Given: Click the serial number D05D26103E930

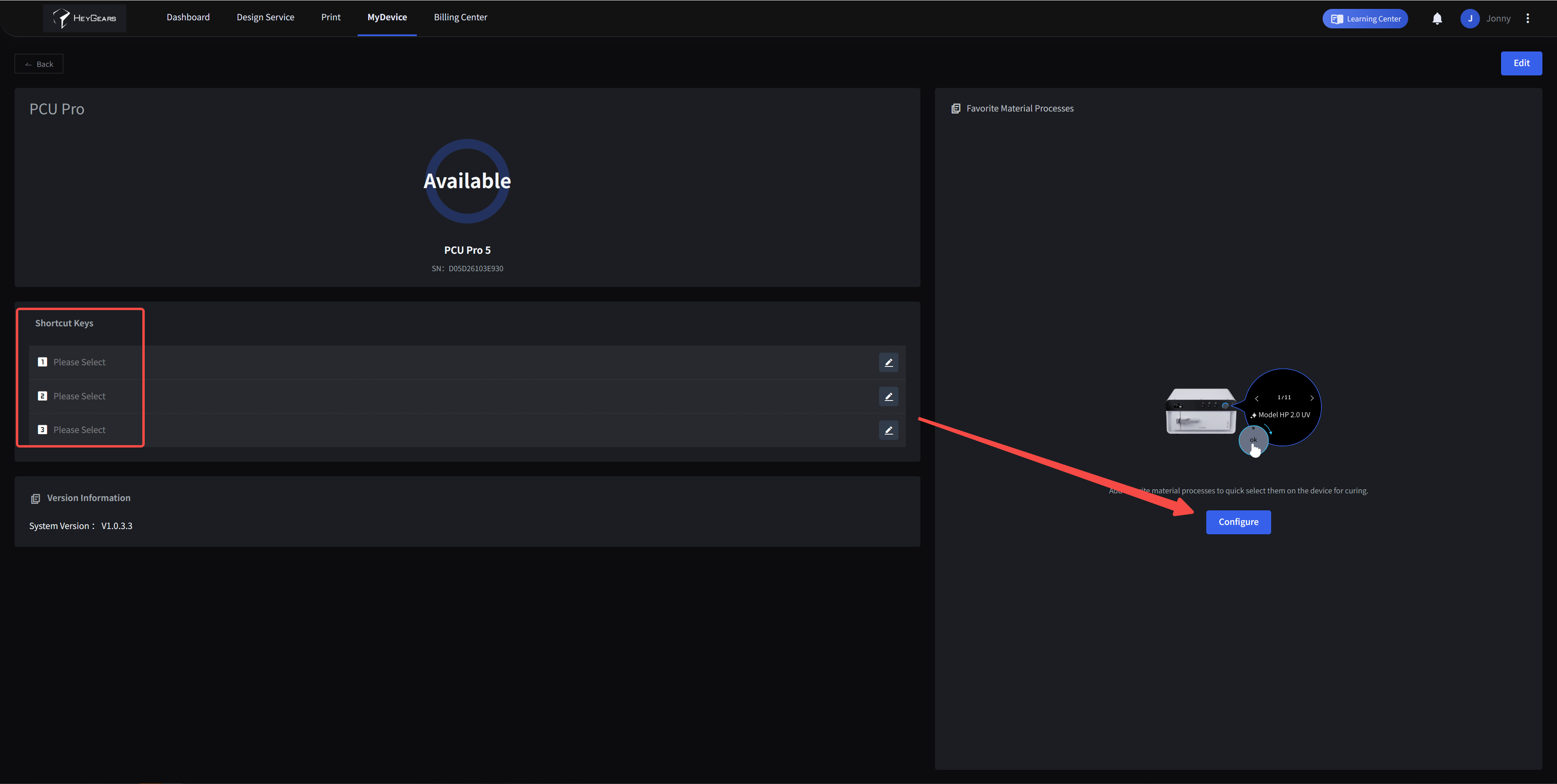Looking at the screenshot, I should coord(476,269).
